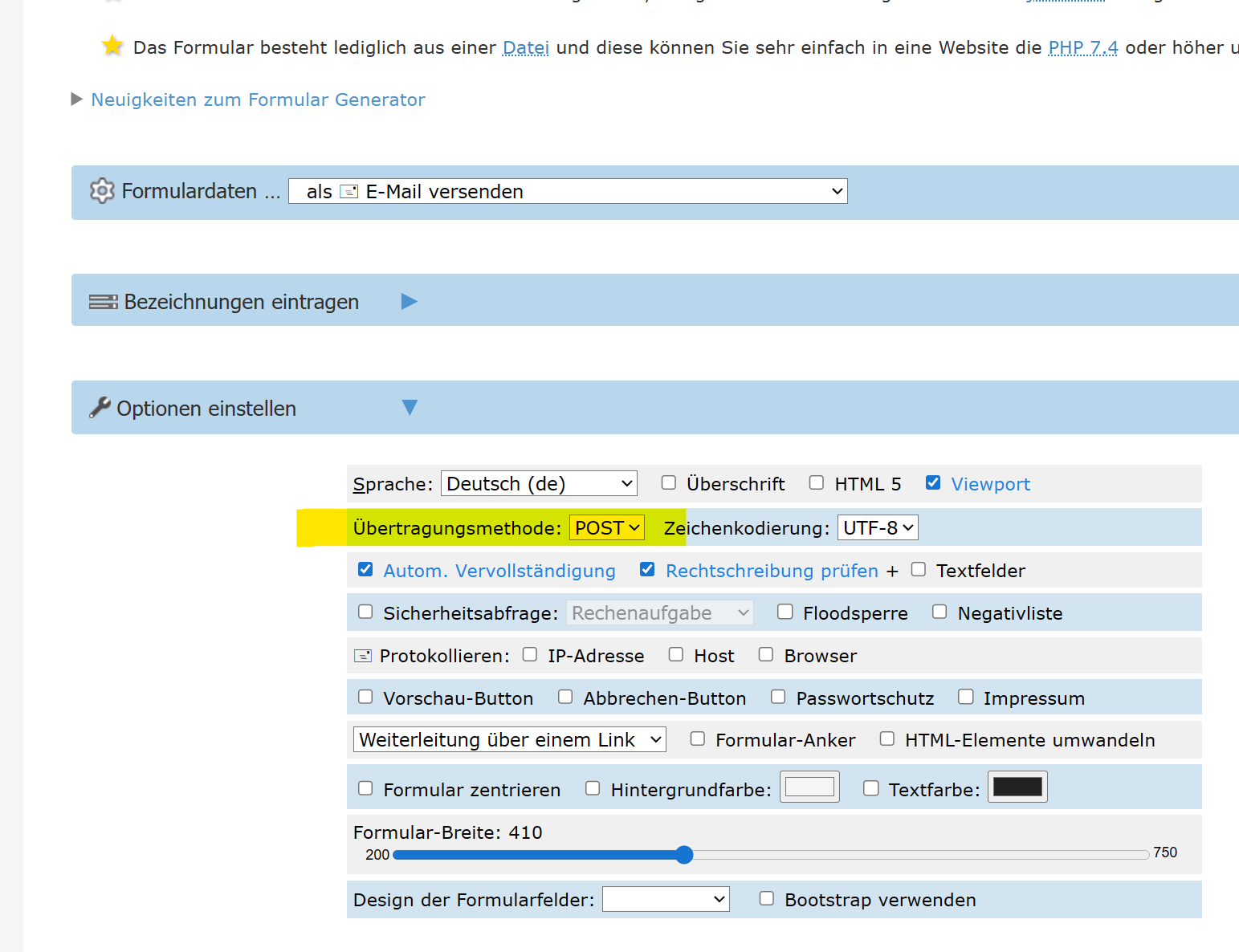The height and width of the screenshot is (952, 1239).
Task: Open the PHP 7.4 link
Action: pyautogui.click(x=1082, y=47)
